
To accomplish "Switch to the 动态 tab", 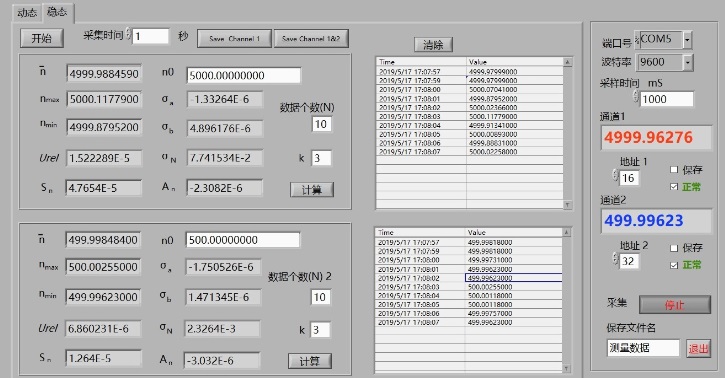I will click(27, 12).
